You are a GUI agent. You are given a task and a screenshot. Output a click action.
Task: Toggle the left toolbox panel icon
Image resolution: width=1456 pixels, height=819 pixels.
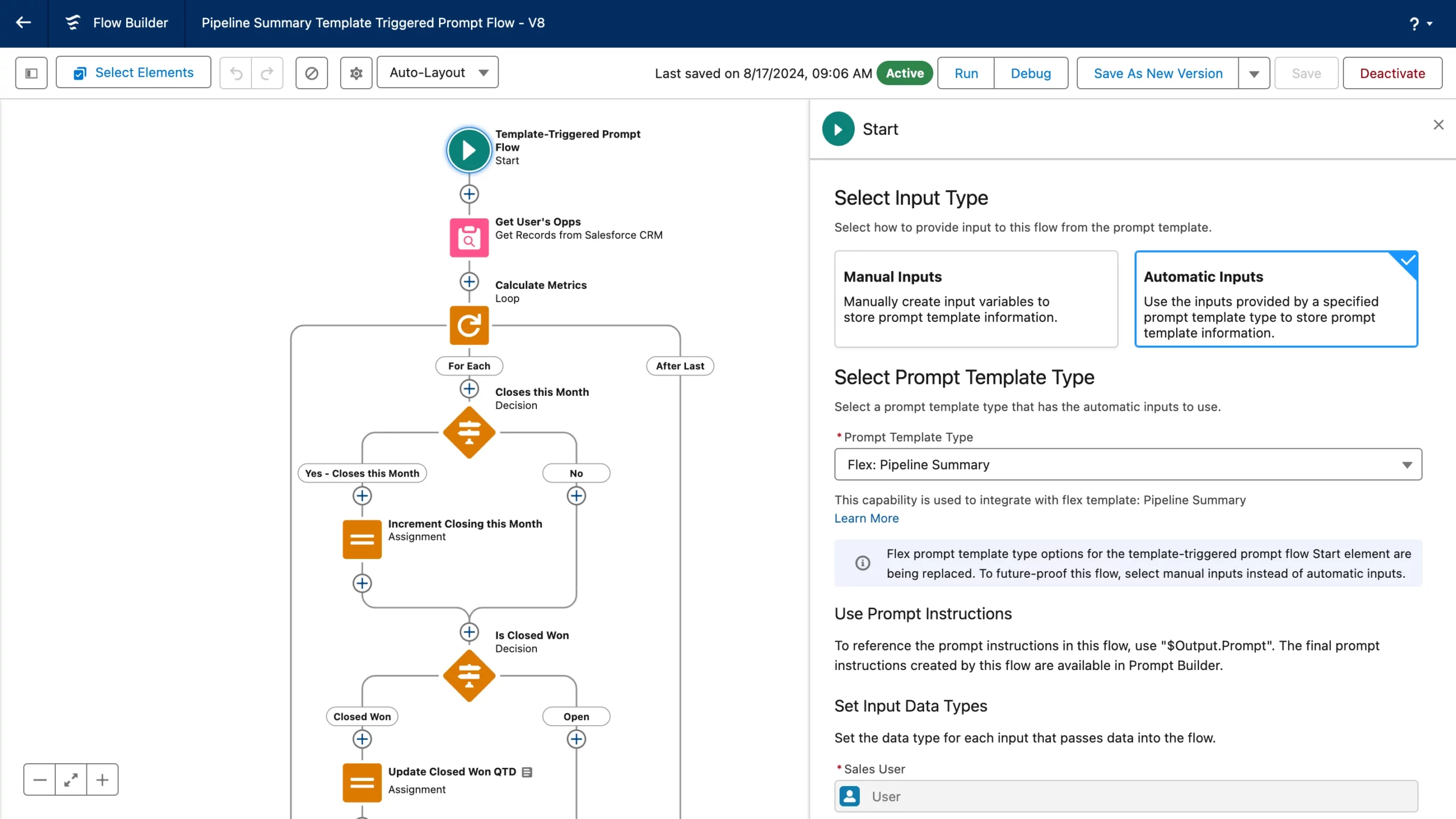pos(31,73)
